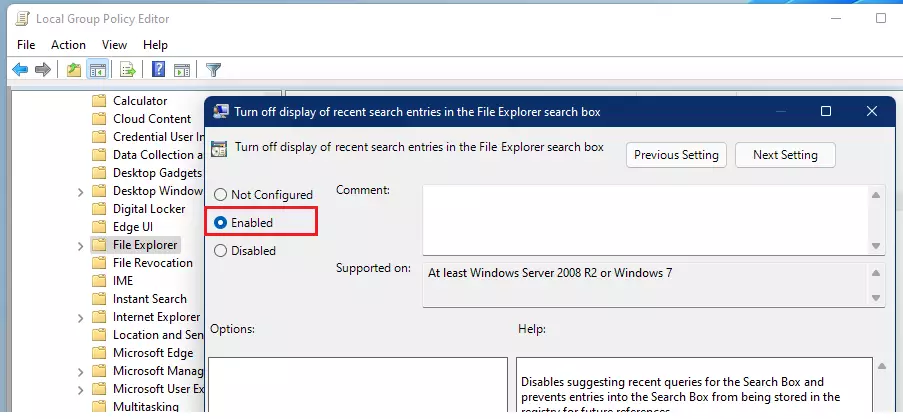Image resolution: width=903 pixels, height=419 pixels.
Task: Expand the File Explorer tree node
Action: click(81, 246)
